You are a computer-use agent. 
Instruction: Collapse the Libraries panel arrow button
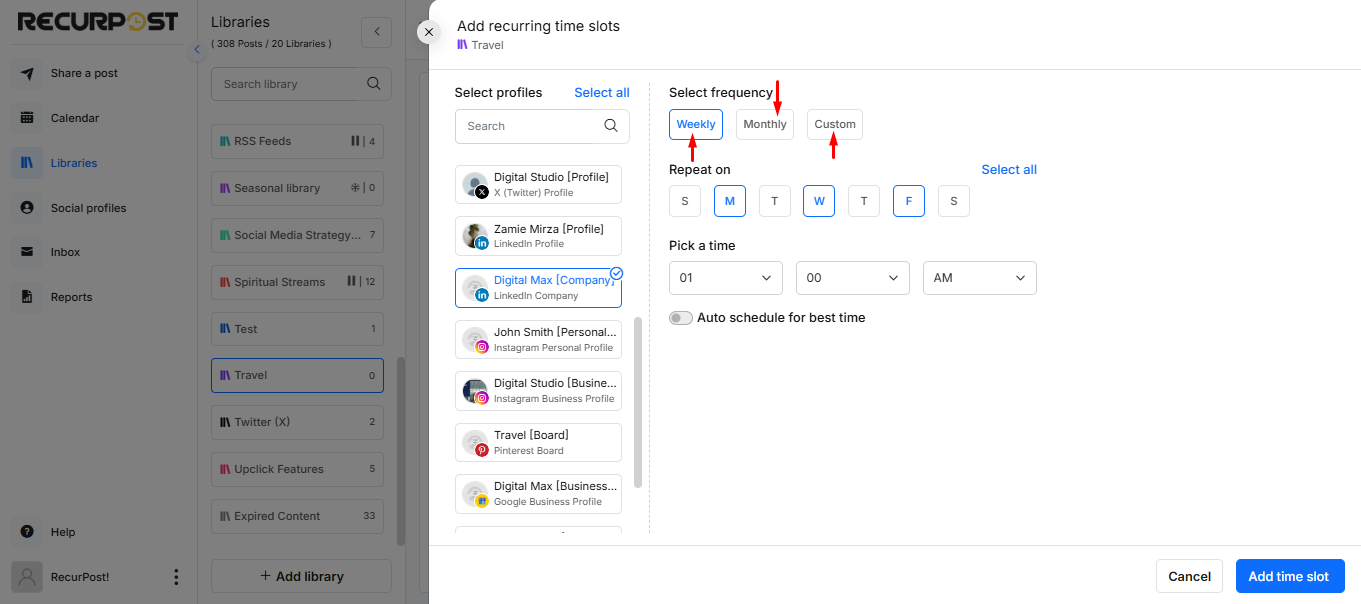coord(376,32)
